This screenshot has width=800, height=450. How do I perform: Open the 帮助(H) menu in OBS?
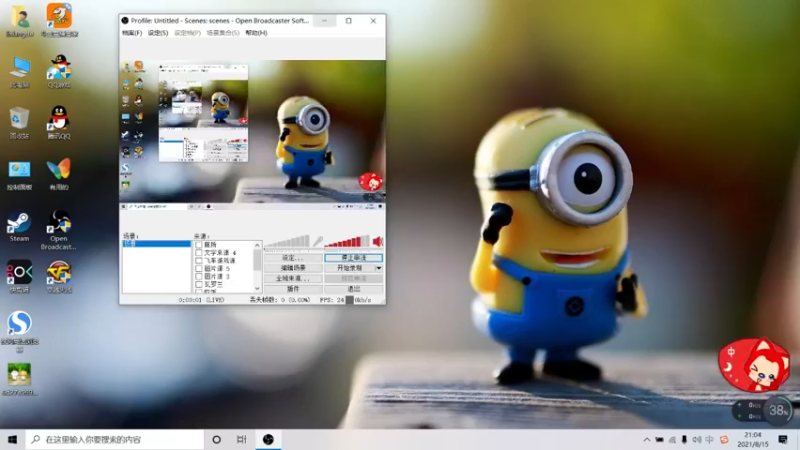click(256, 33)
